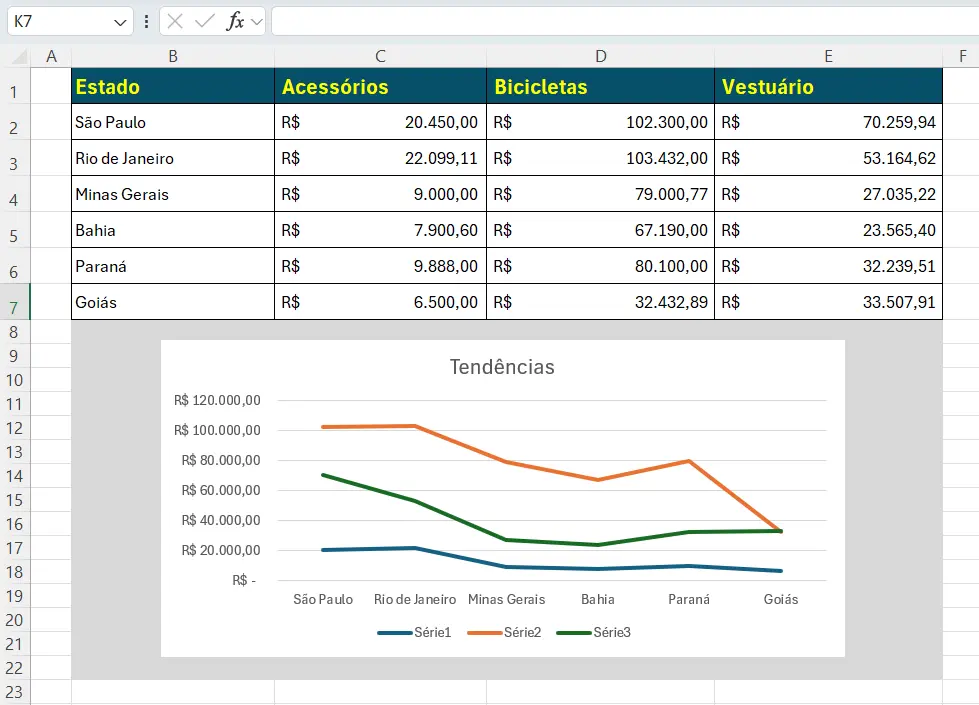Click the chart title Tendências
This screenshot has width=979, height=705.
tap(504, 367)
